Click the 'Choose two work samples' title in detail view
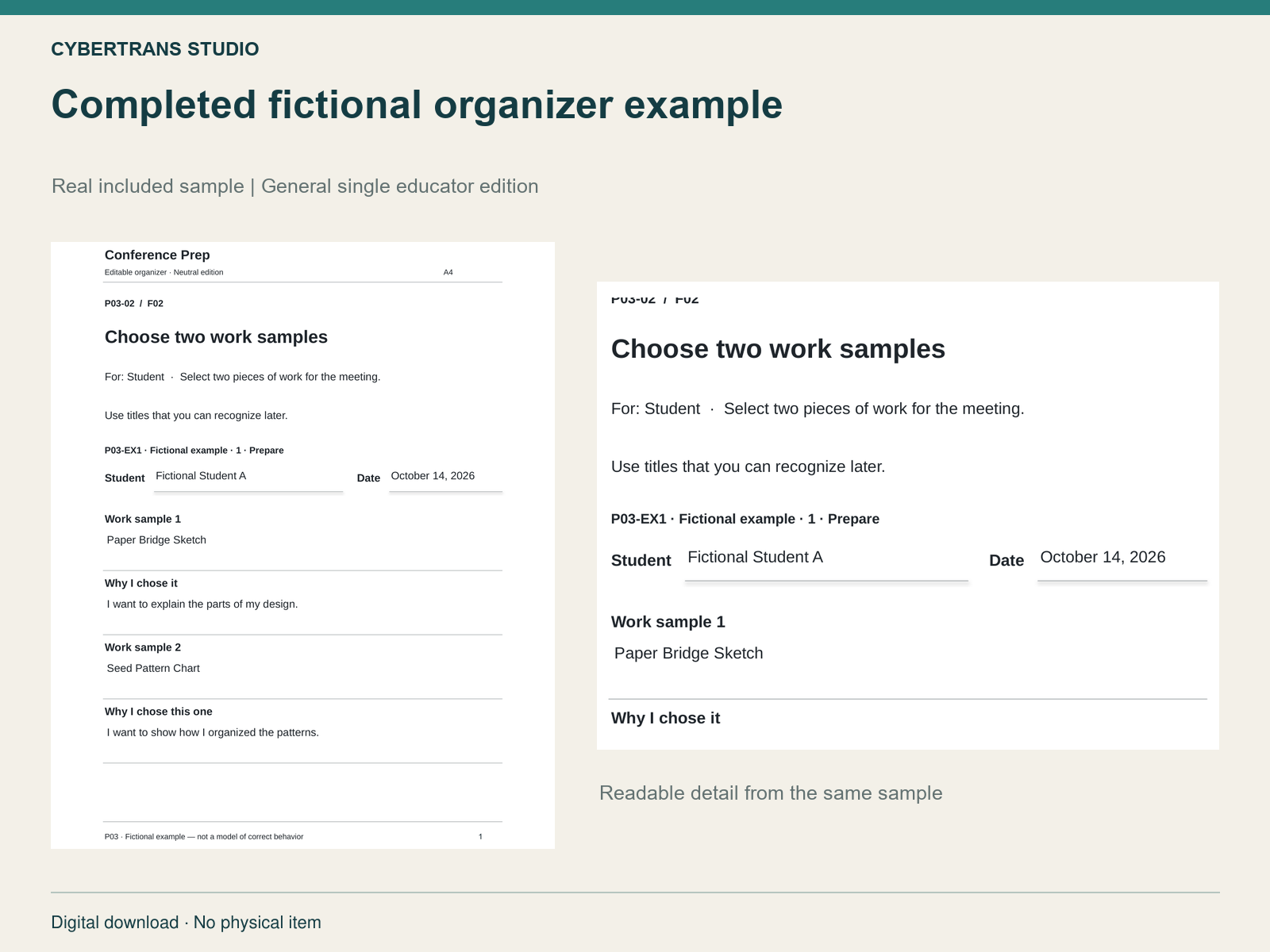Screen dimensions: 1270x952 click(x=778, y=349)
